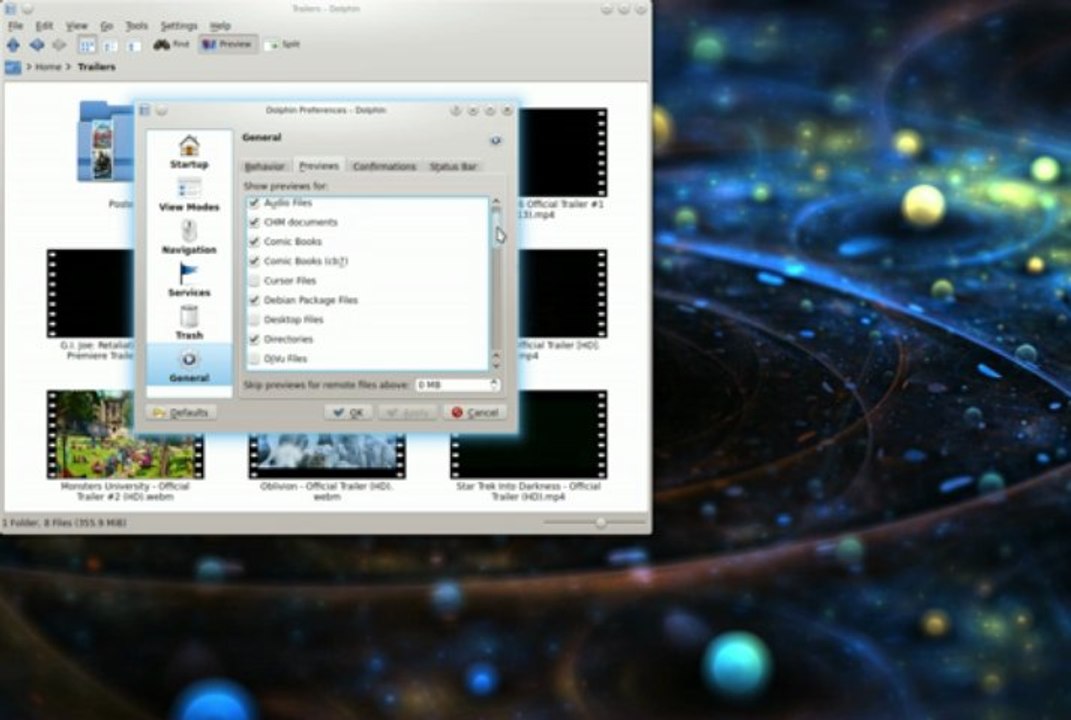1071x720 pixels.
Task: Click the Dolphin window title bar menu icon
Action: pyautogui.click(x=10, y=8)
